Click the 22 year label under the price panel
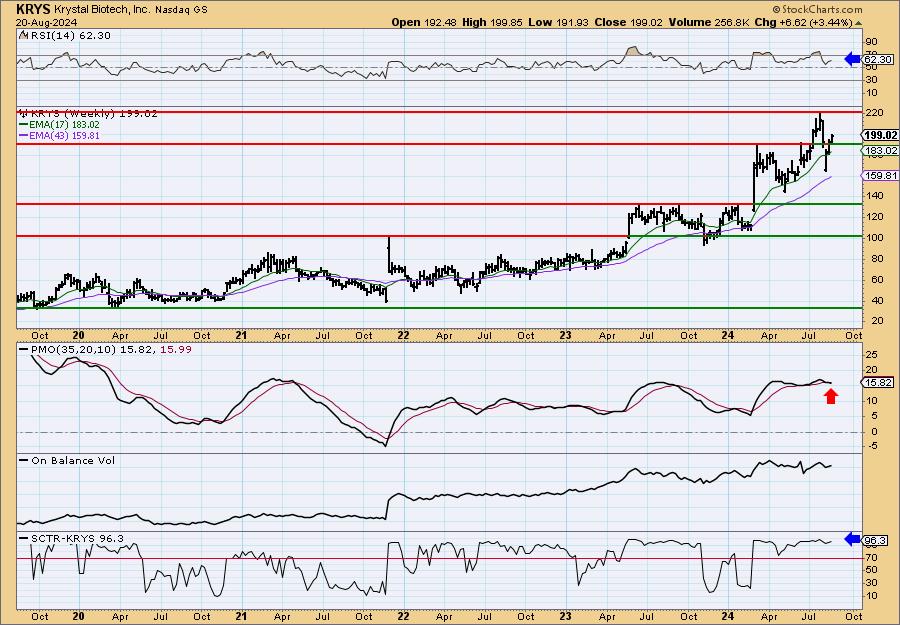Screen dimensions: 900x625 tap(404, 336)
